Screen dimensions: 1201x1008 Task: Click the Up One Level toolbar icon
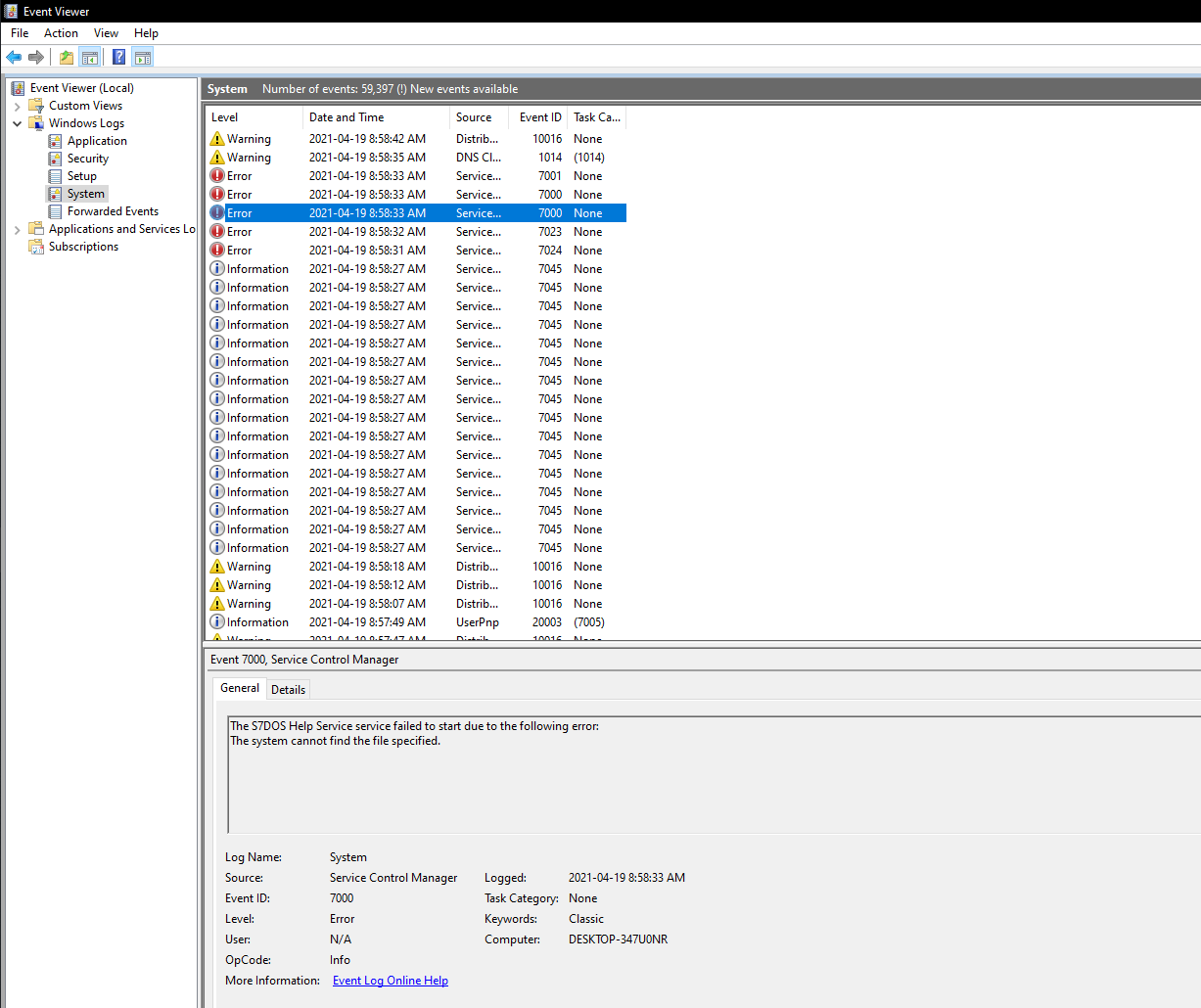pos(67,57)
